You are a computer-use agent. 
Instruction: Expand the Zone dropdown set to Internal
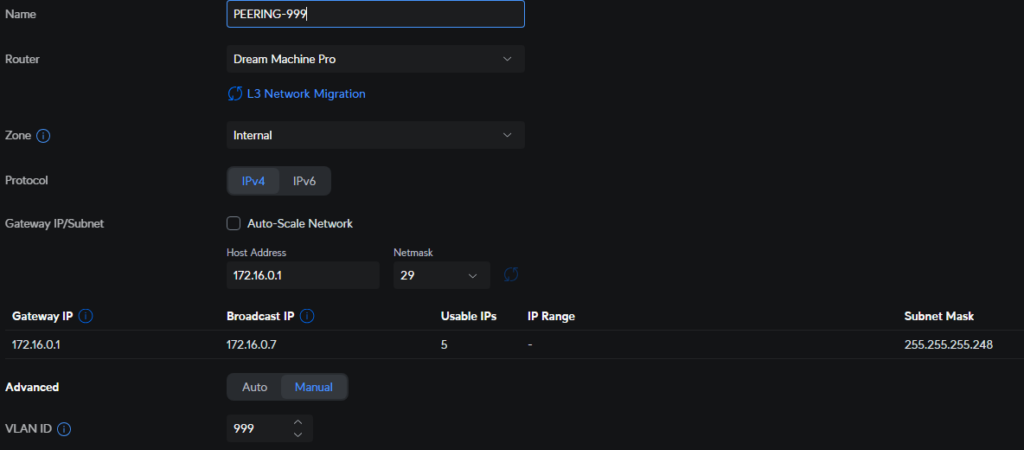click(375, 135)
